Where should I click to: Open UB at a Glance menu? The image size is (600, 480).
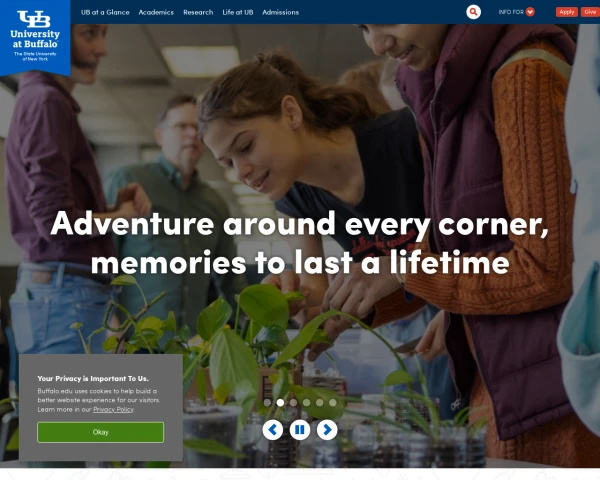coord(105,12)
